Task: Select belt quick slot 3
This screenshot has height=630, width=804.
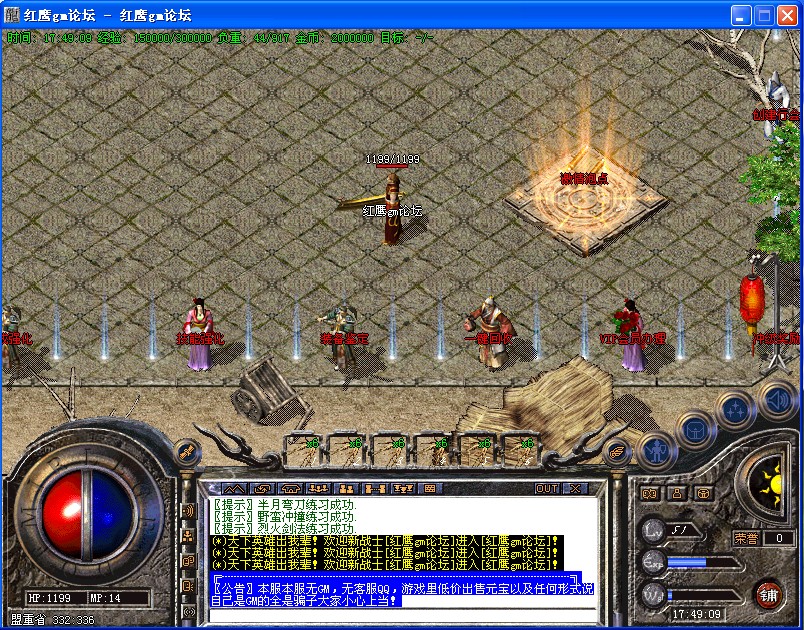Action: click(390, 450)
